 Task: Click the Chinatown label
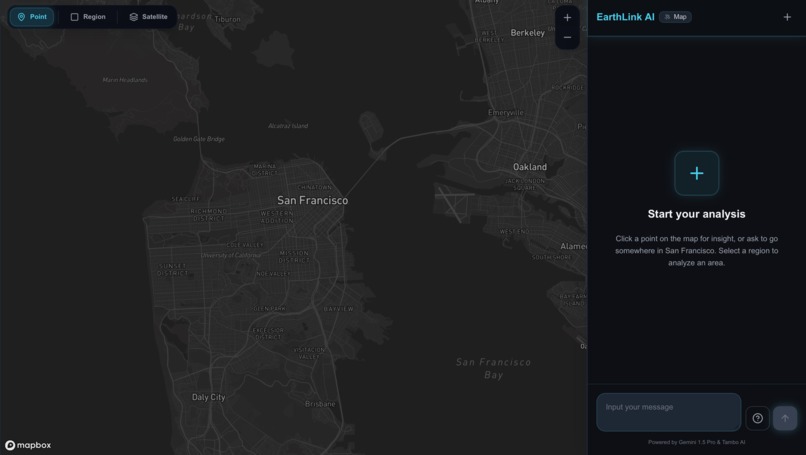(315, 187)
